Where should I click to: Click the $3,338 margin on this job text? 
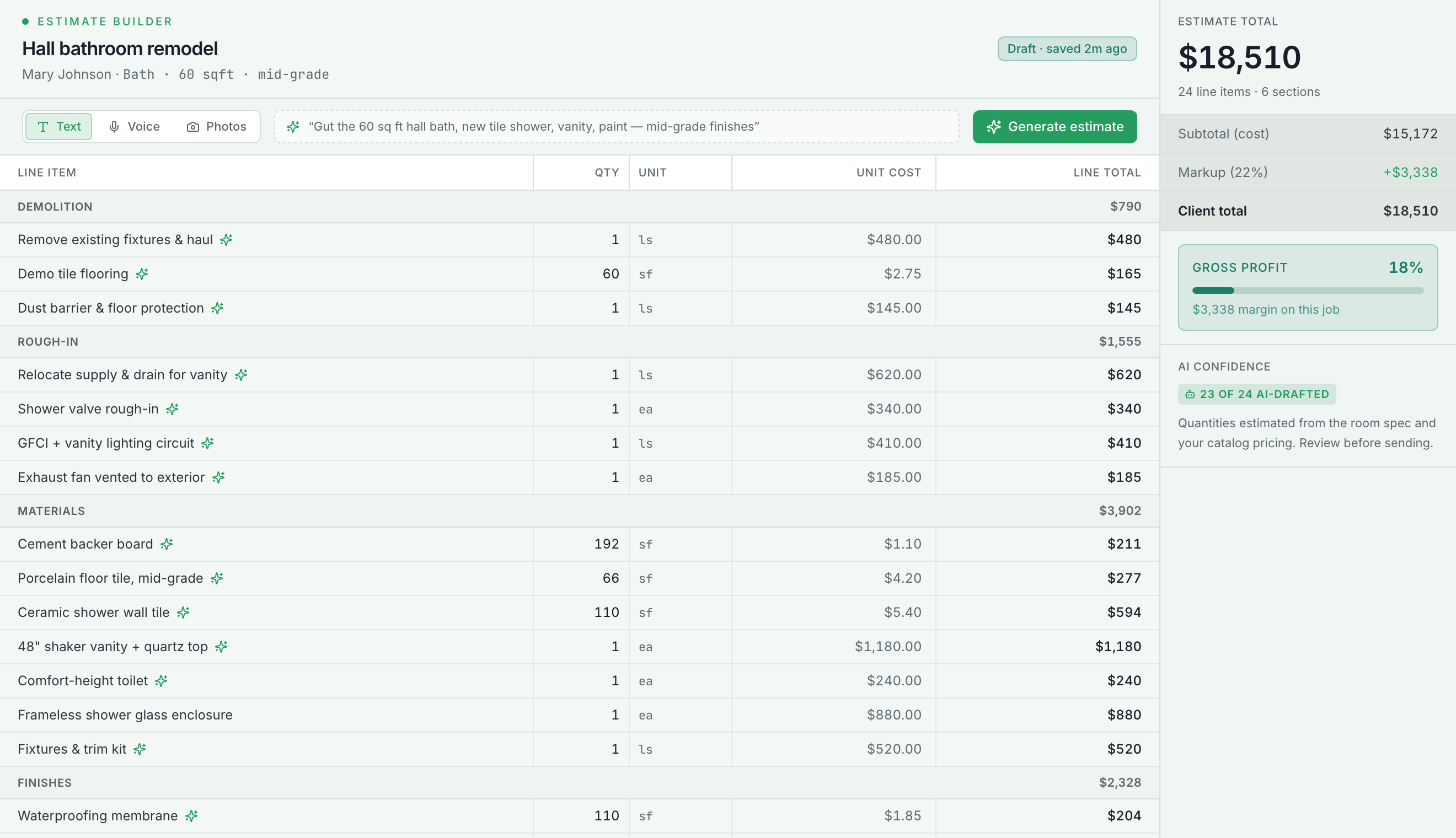coord(1265,310)
